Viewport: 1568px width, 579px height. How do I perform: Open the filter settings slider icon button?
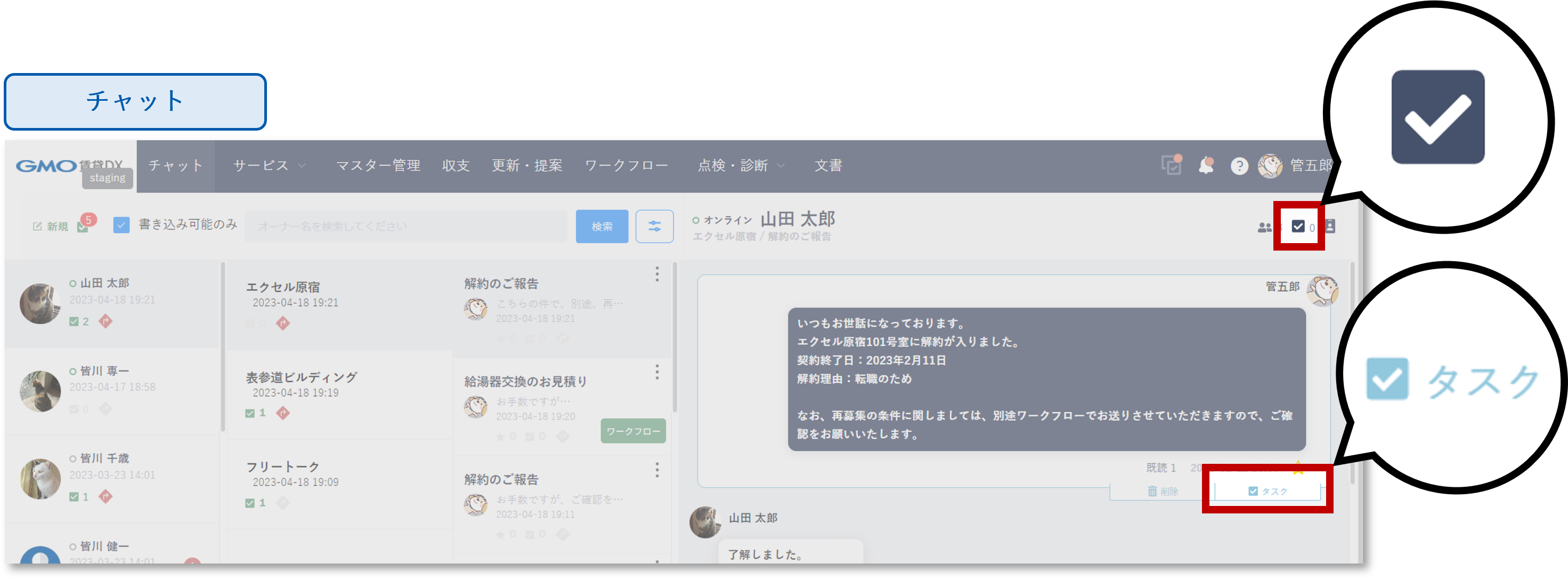pyautogui.click(x=654, y=227)
